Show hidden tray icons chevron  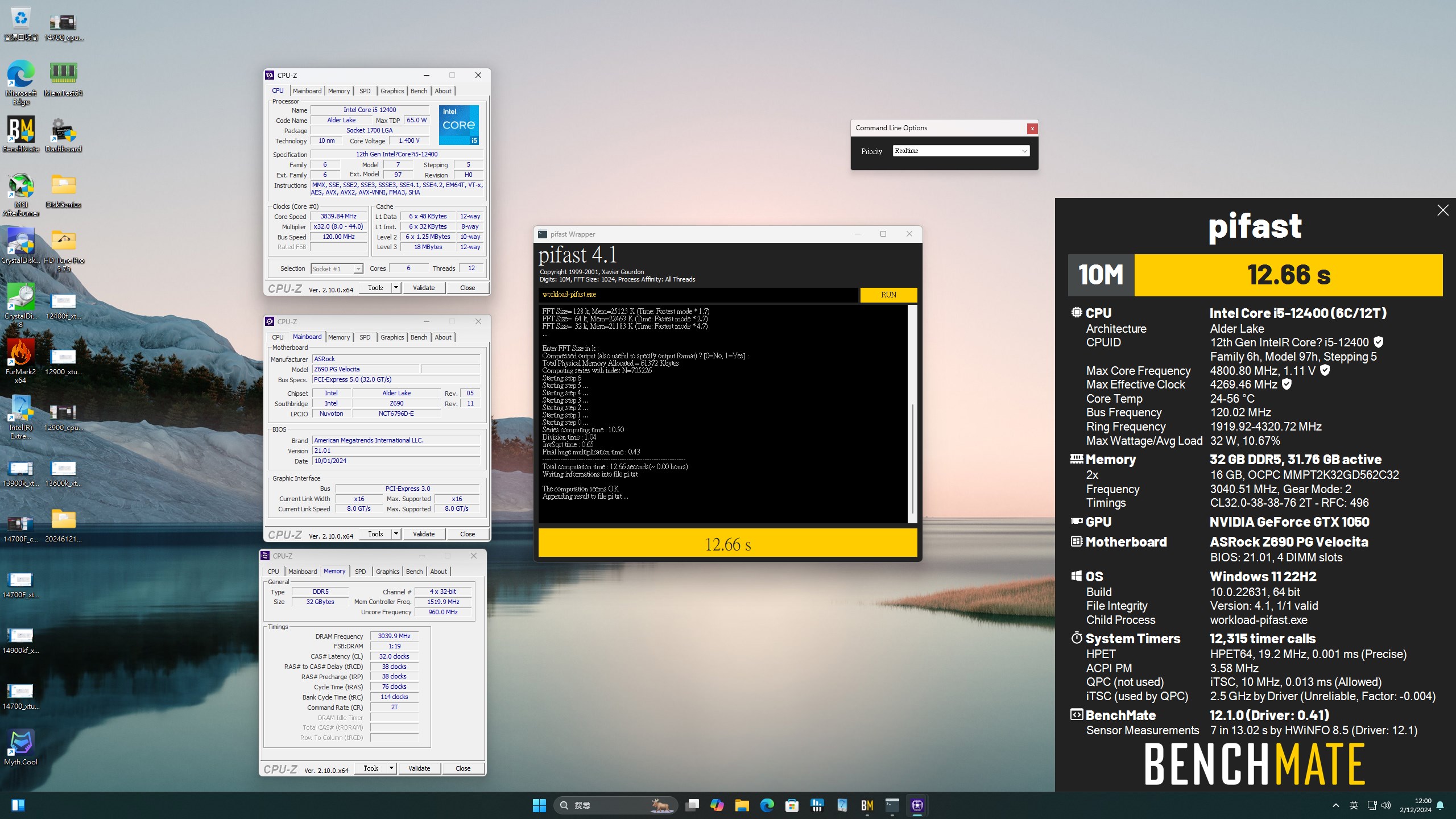(x=1335, y=805)
